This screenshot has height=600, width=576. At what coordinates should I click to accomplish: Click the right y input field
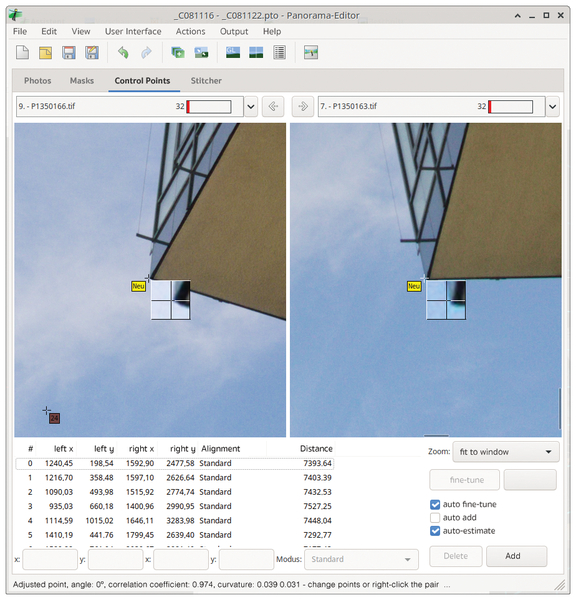point(246,559)
